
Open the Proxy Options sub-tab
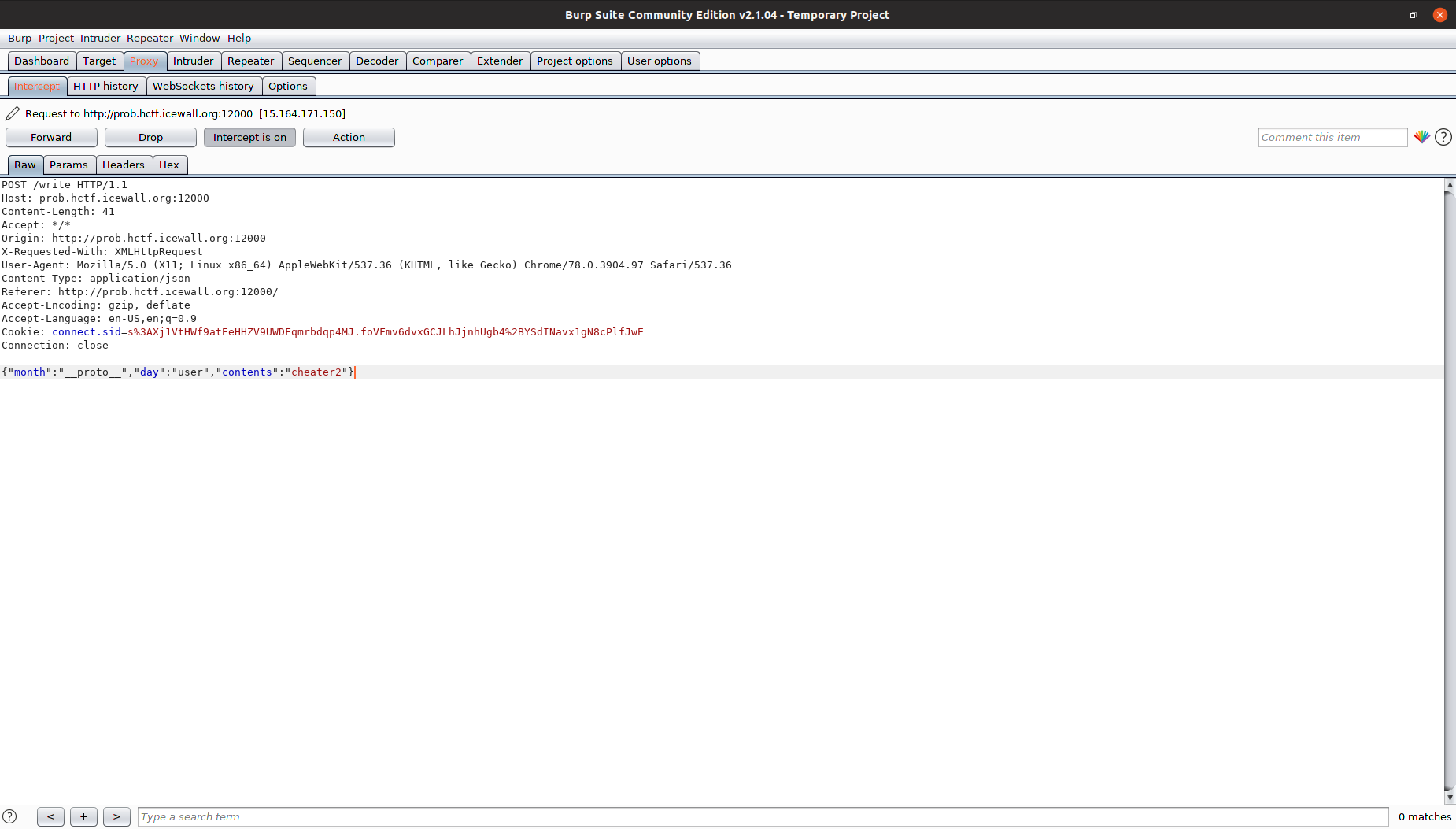click(288, 86)
